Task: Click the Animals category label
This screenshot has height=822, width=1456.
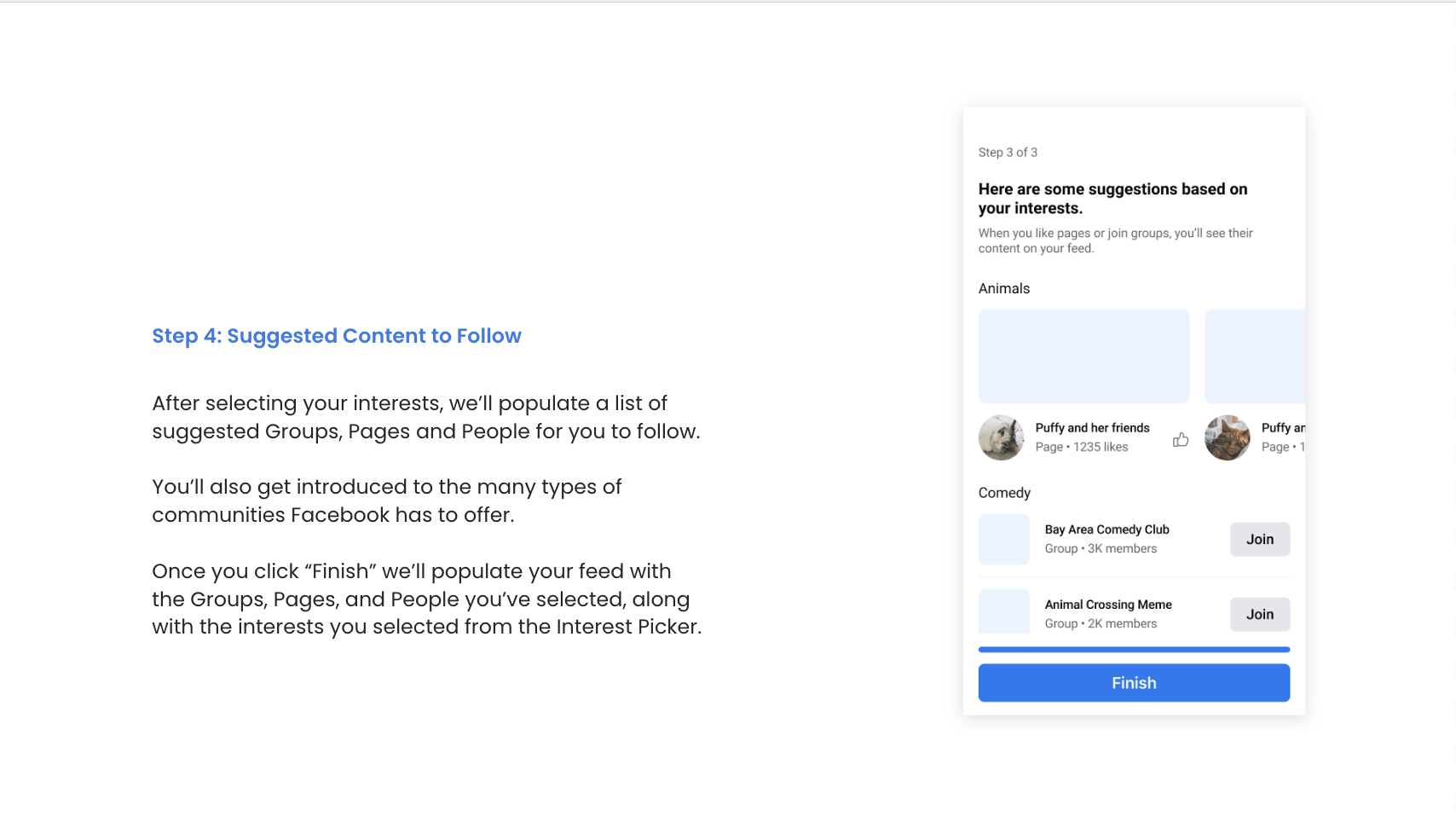Action: tap(1004, 288)
